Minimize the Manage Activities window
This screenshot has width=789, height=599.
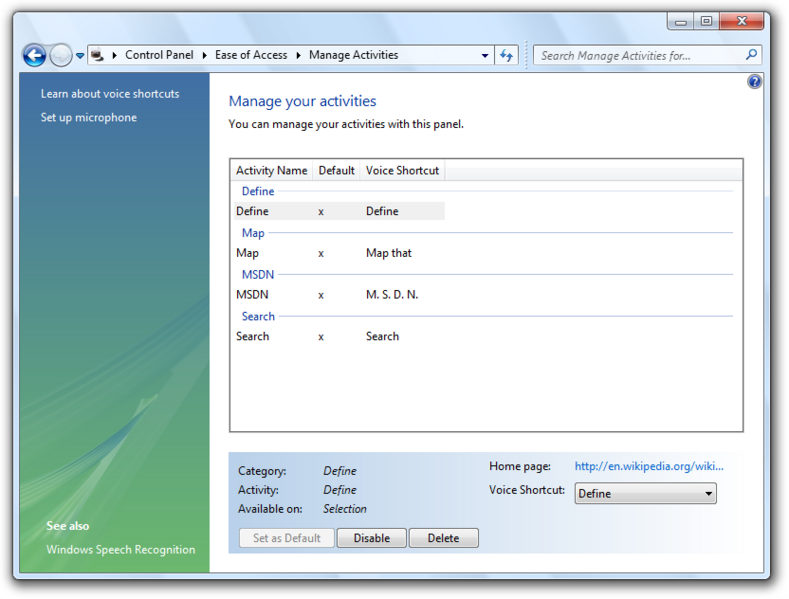[x=681, y=21]
